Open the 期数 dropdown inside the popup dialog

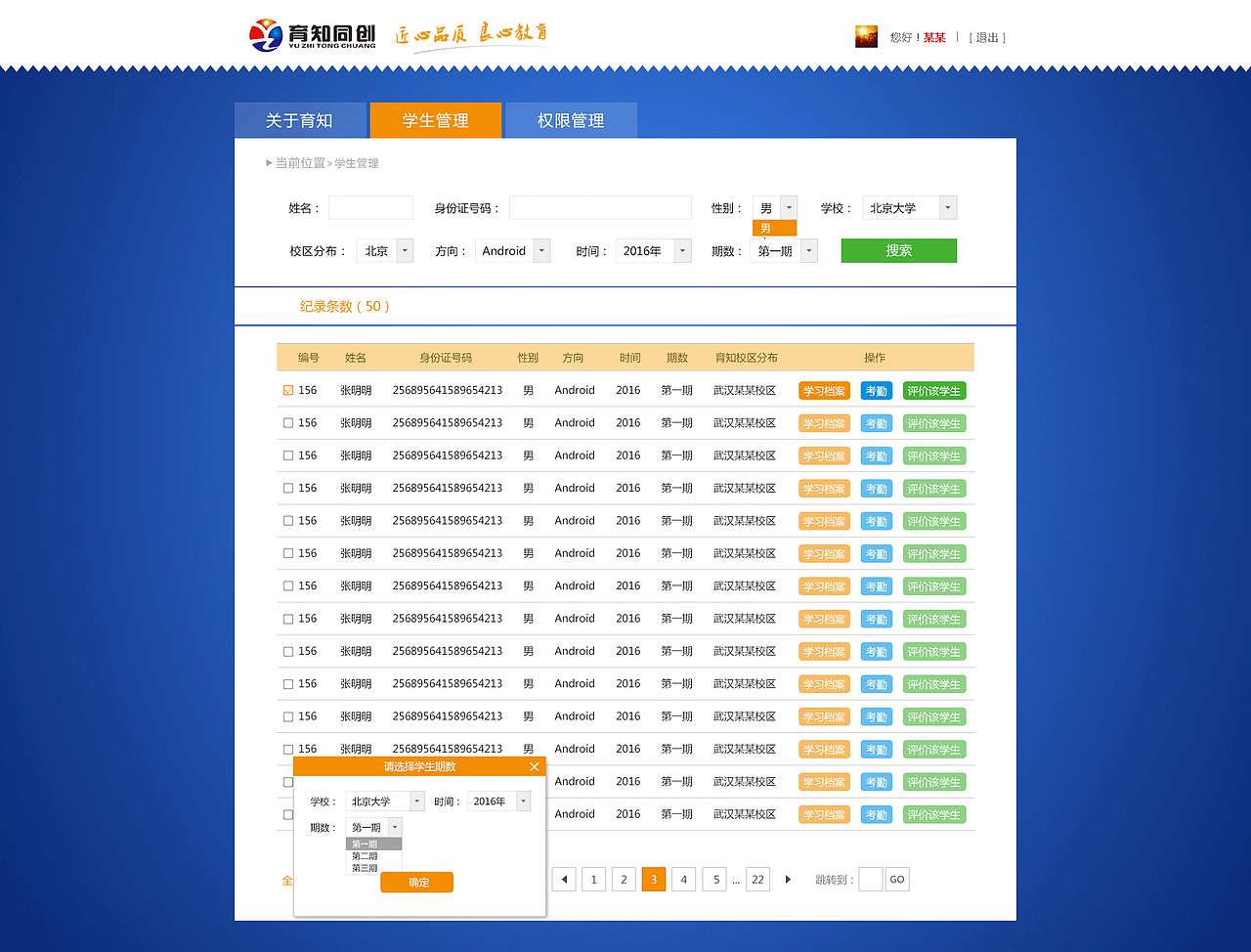[x=373, y=828]
